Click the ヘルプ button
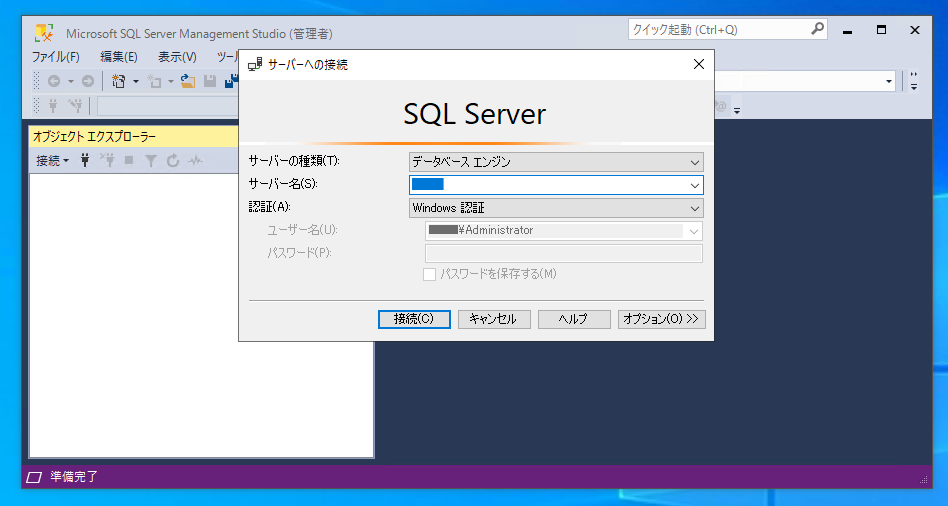This screenshot has width=948, height=506. 574,319
